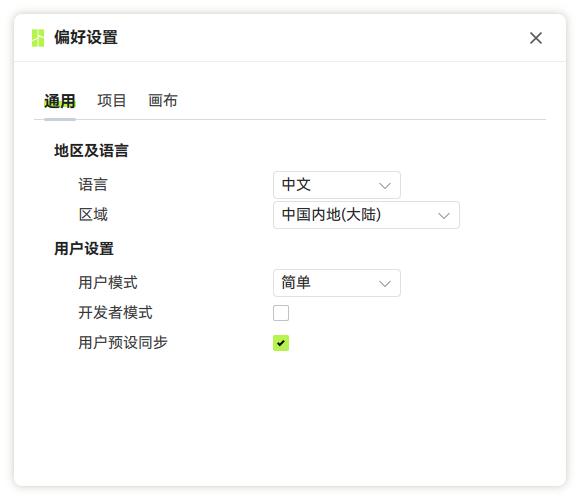Viewport: 580px width, 500px height.
Task: Click the 用户预设同步 label text
Action: [123, 342]
